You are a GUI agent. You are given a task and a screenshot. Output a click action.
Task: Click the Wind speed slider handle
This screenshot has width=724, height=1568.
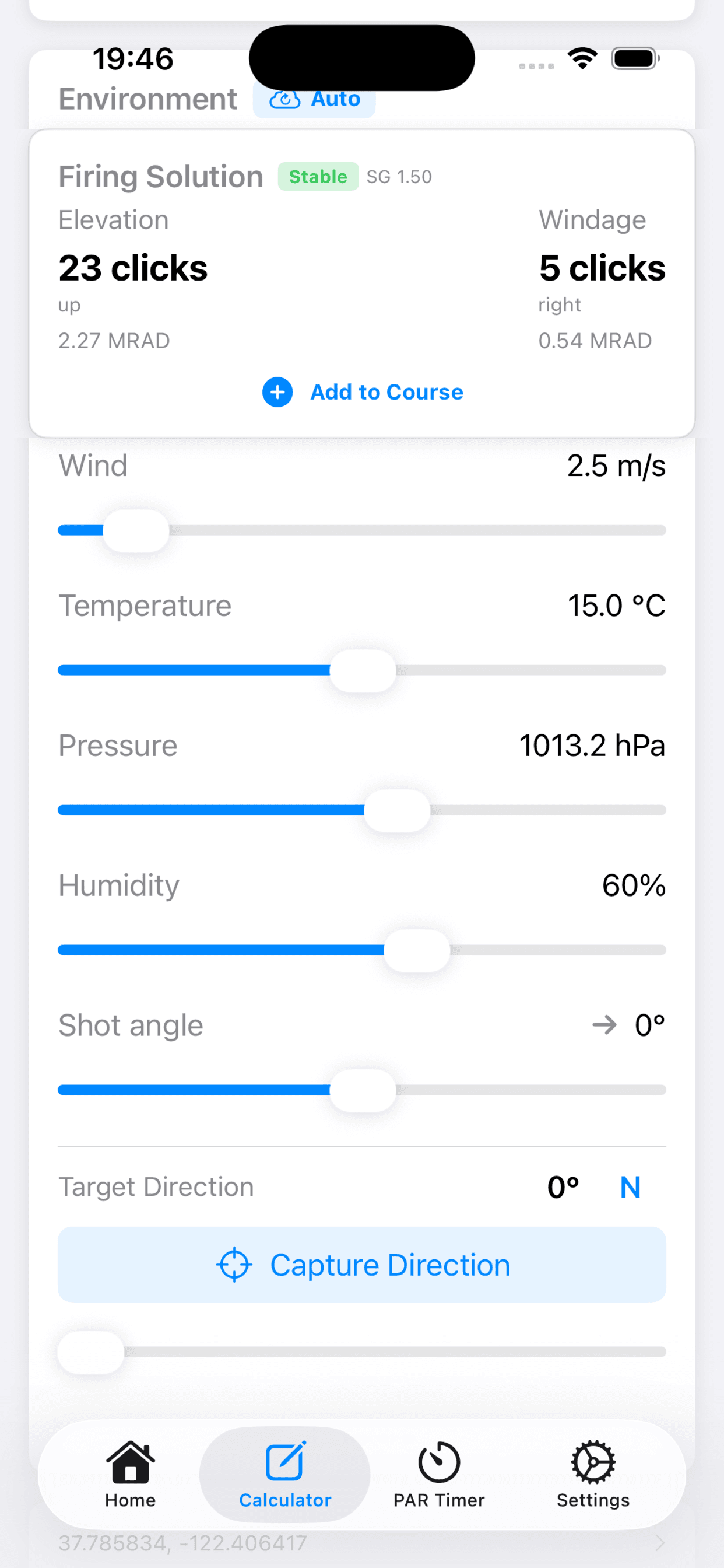click(x=136, y=531)
